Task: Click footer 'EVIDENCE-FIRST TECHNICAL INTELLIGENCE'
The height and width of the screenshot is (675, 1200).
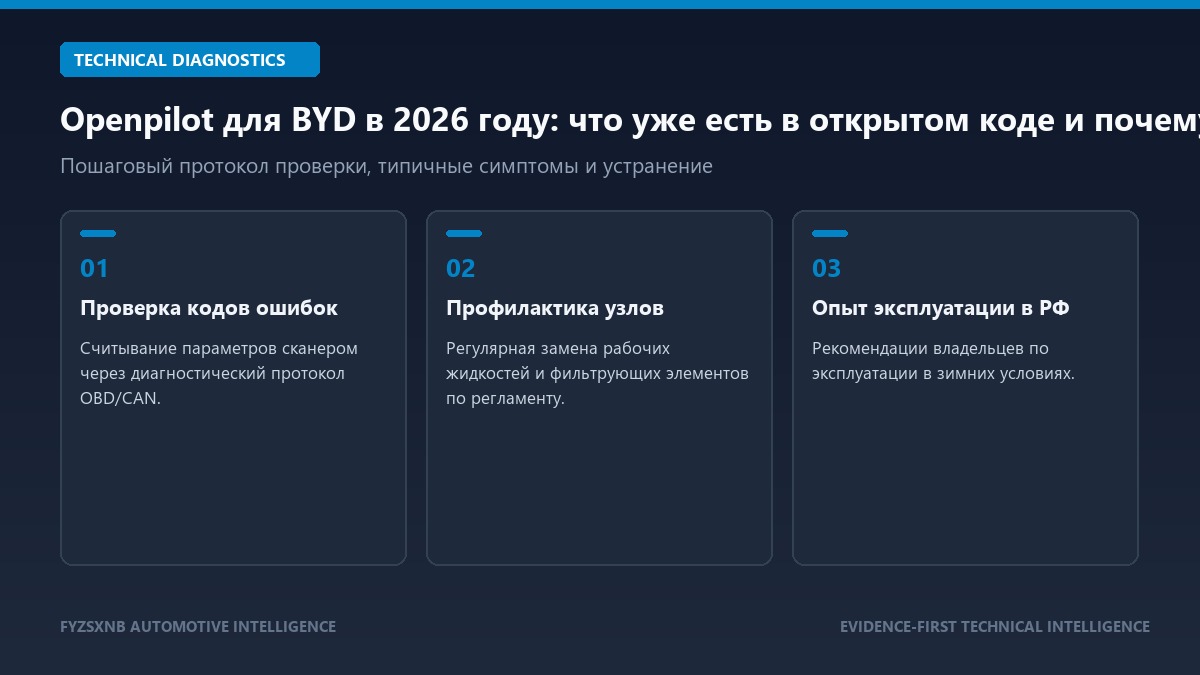Action: point(995,627)
